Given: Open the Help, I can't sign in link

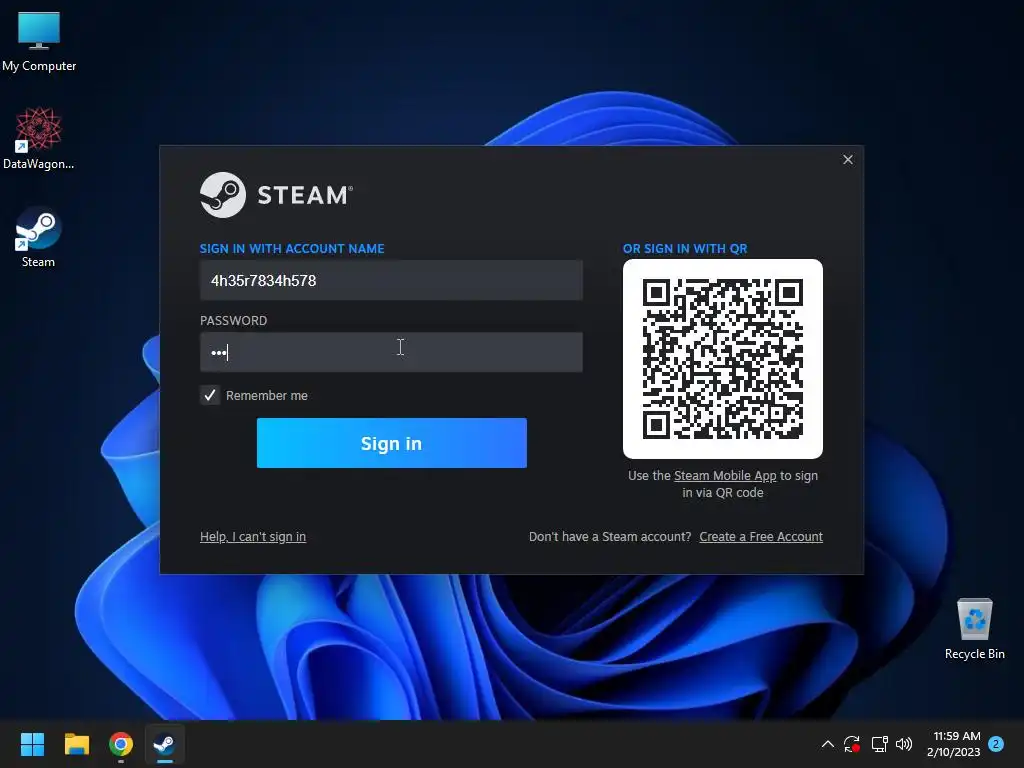Looking at the screenshot, I should pyautogui.click(x=253, y=536).
